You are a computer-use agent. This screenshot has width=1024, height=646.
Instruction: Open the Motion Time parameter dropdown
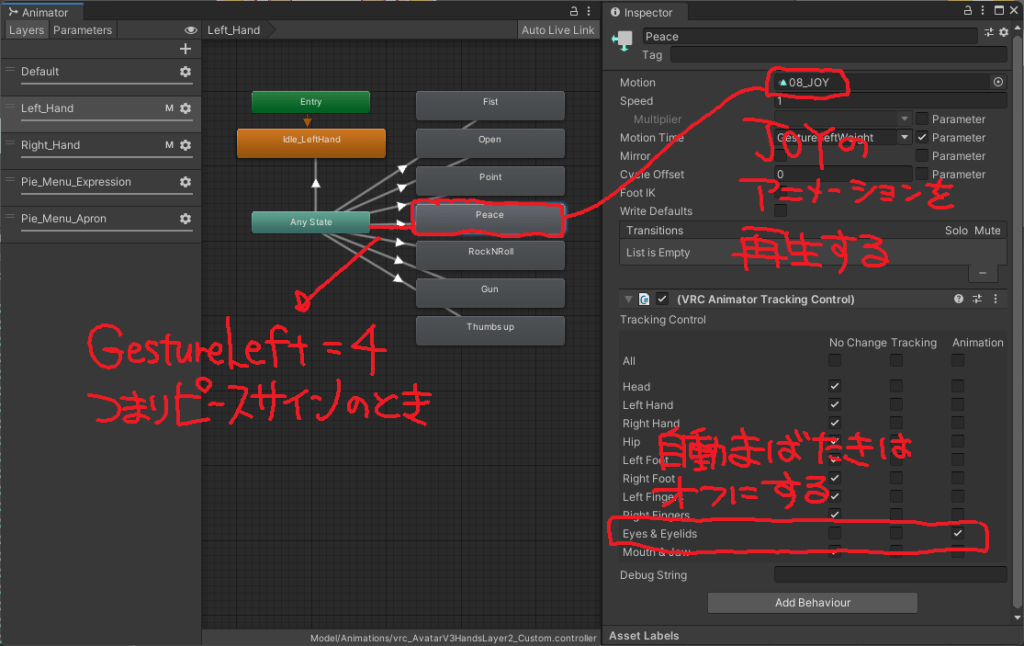906,137
